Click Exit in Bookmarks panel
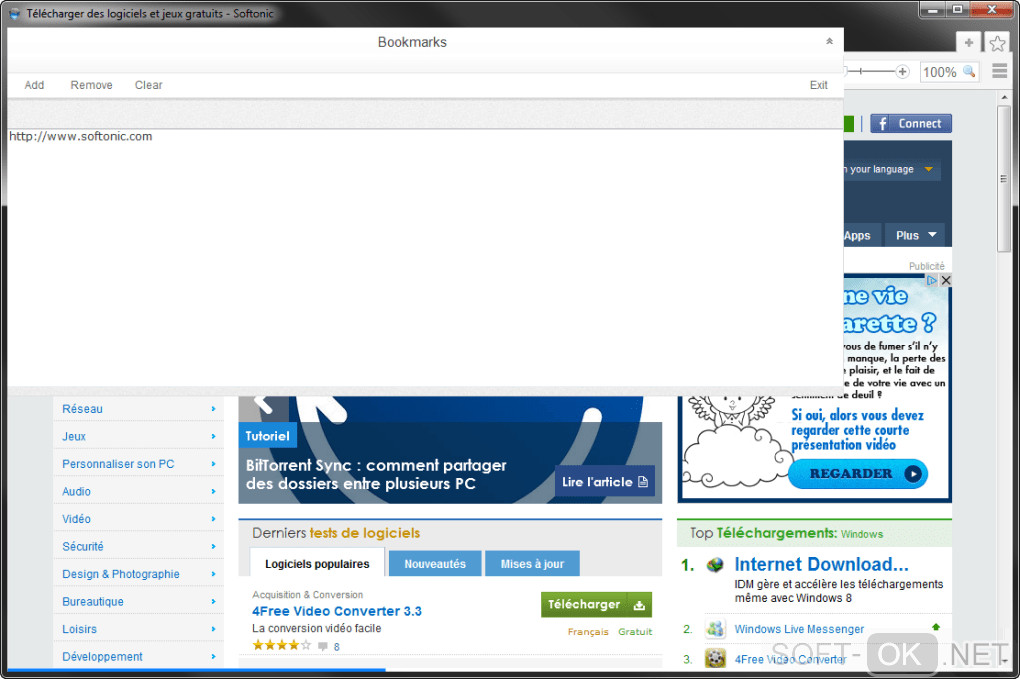 pos(818,85)
